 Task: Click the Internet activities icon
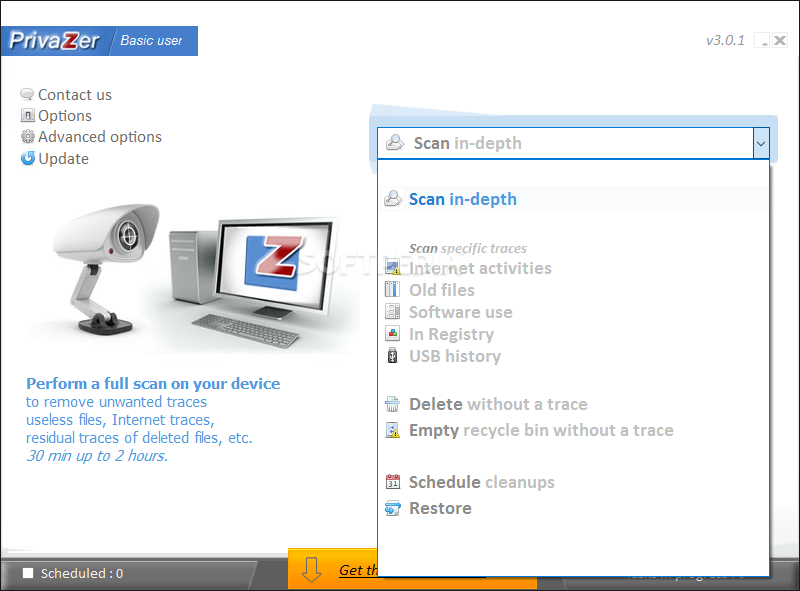click(x=392, y=267)
